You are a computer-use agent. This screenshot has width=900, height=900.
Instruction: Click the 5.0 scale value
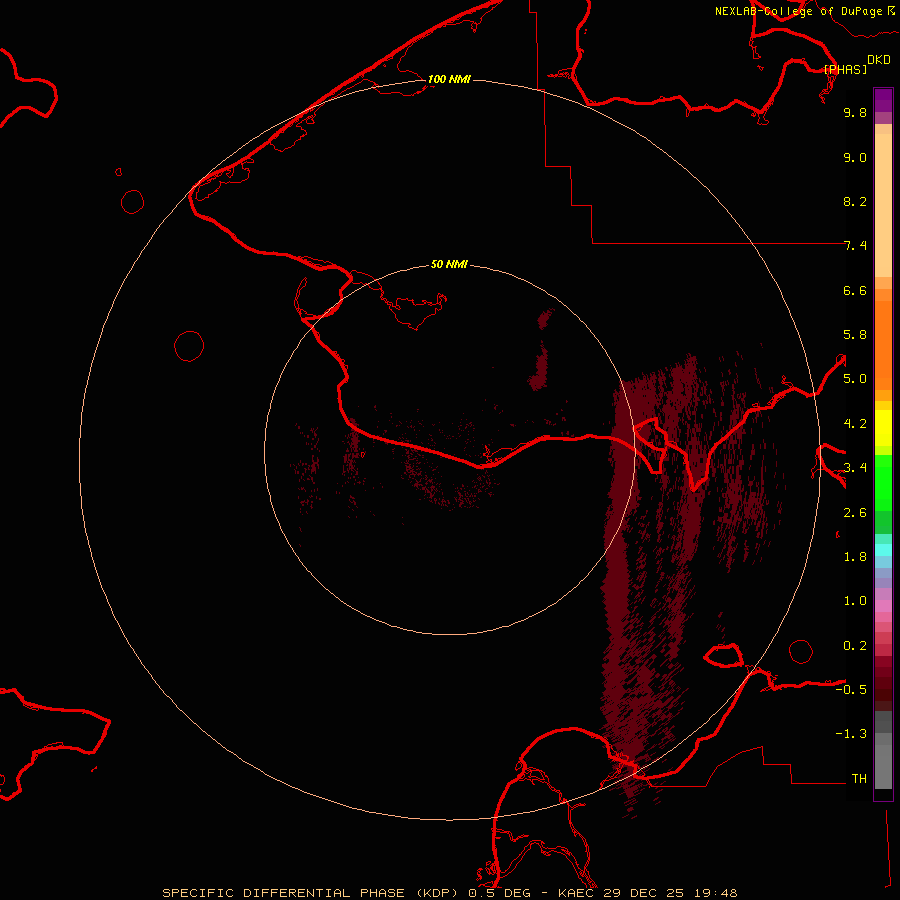coord(855,379)
